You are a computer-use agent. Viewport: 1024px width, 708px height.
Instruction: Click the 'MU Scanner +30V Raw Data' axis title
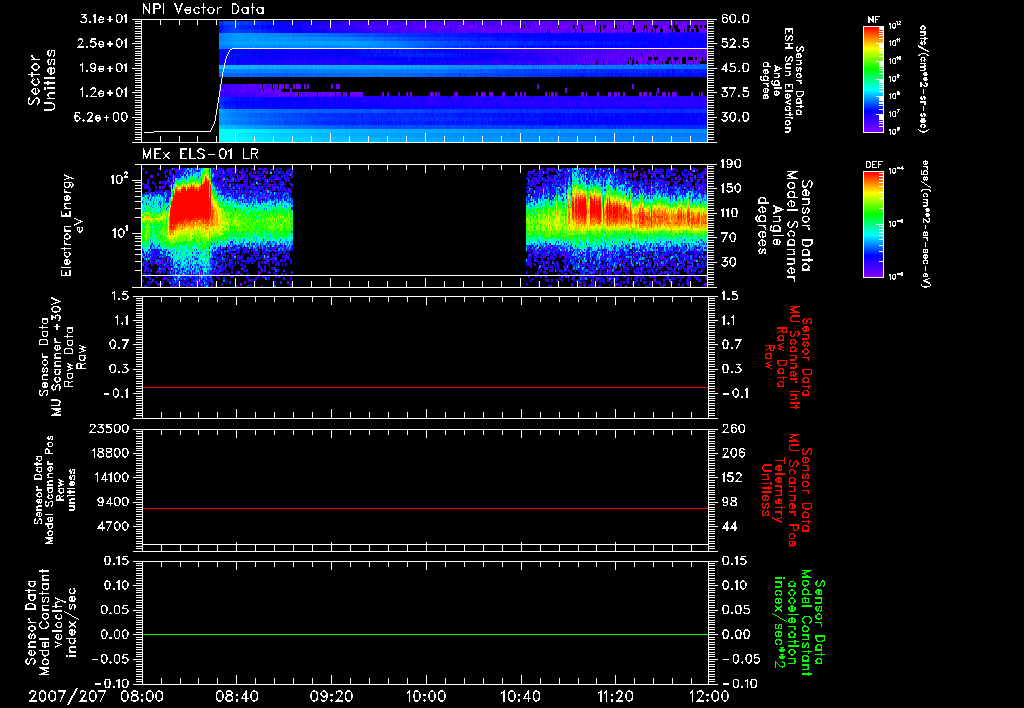click(62, 357)
